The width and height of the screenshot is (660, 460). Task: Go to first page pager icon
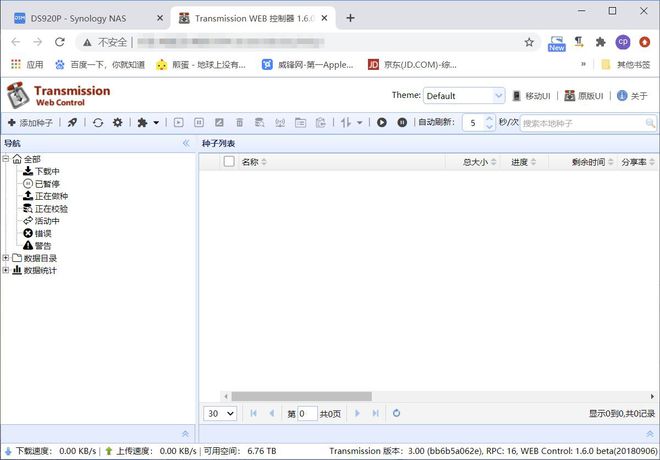click(x=253, y=413)
